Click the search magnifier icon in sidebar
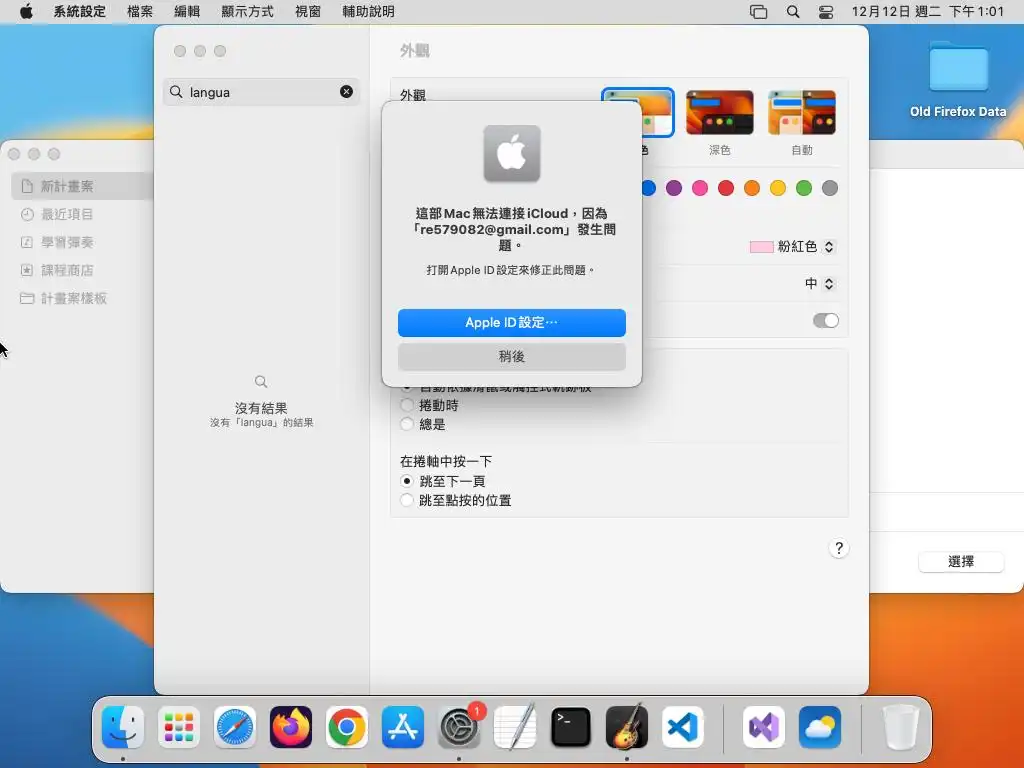Screen dimensions: 1024x768 pyautogui.click(x=176, y=92)
